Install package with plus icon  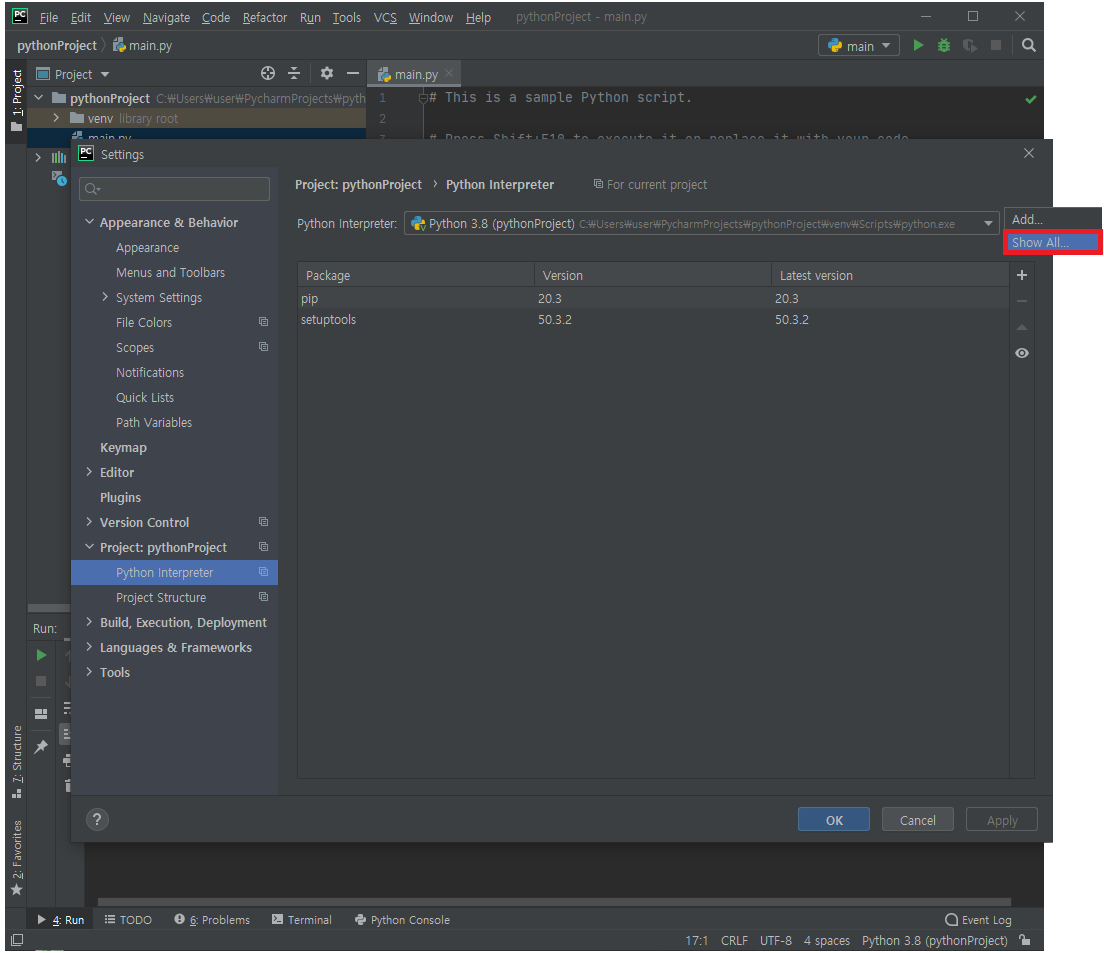[1022, 275]
